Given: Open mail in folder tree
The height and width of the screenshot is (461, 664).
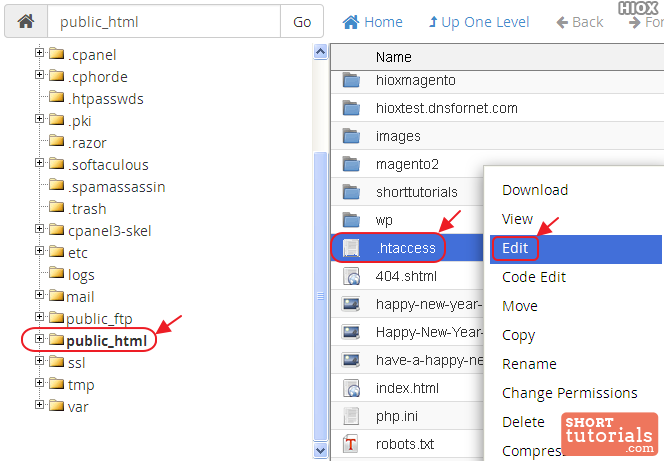Looking at the screenshot, I should [80, 297].
